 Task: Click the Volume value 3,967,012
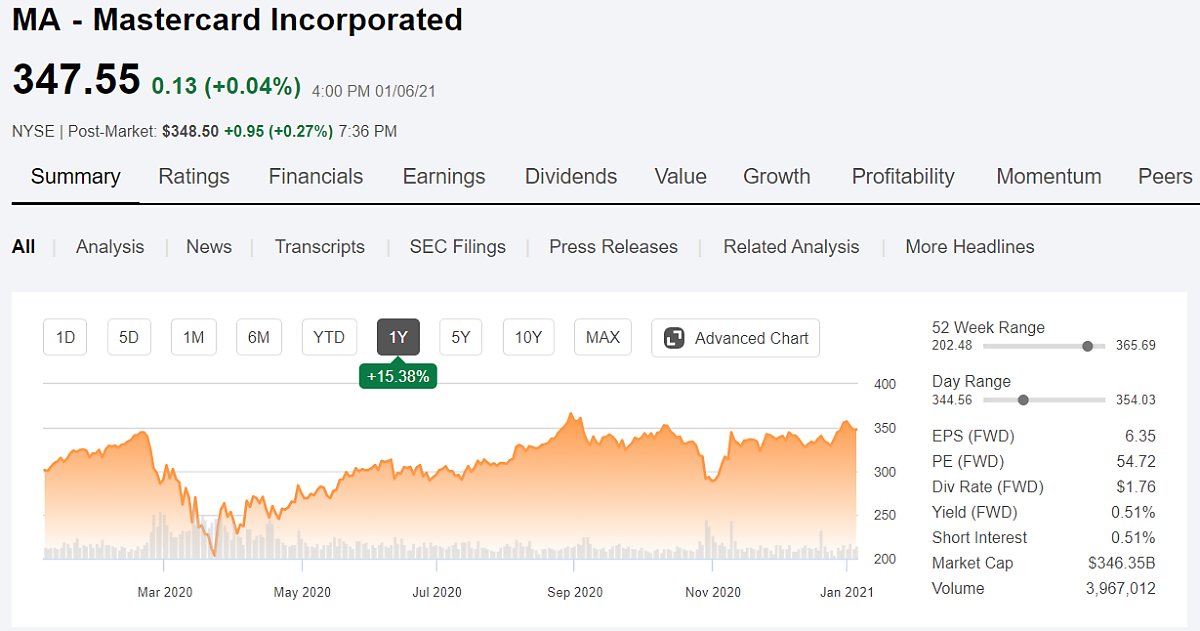point(1120,589)
